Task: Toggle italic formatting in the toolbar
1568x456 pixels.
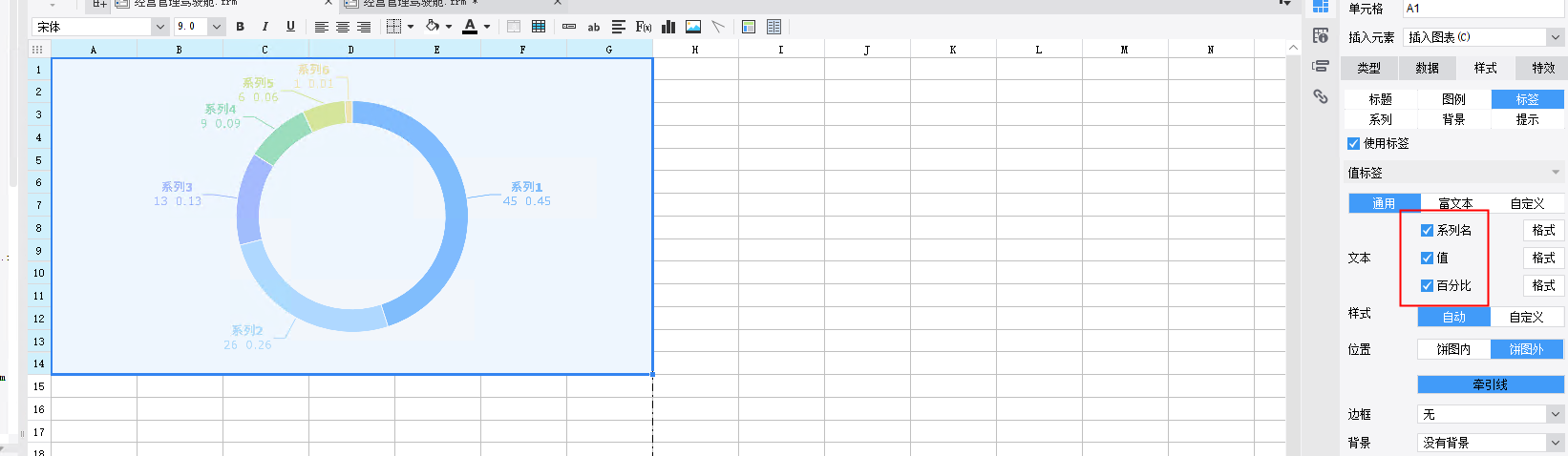Action: click(265, 27)
